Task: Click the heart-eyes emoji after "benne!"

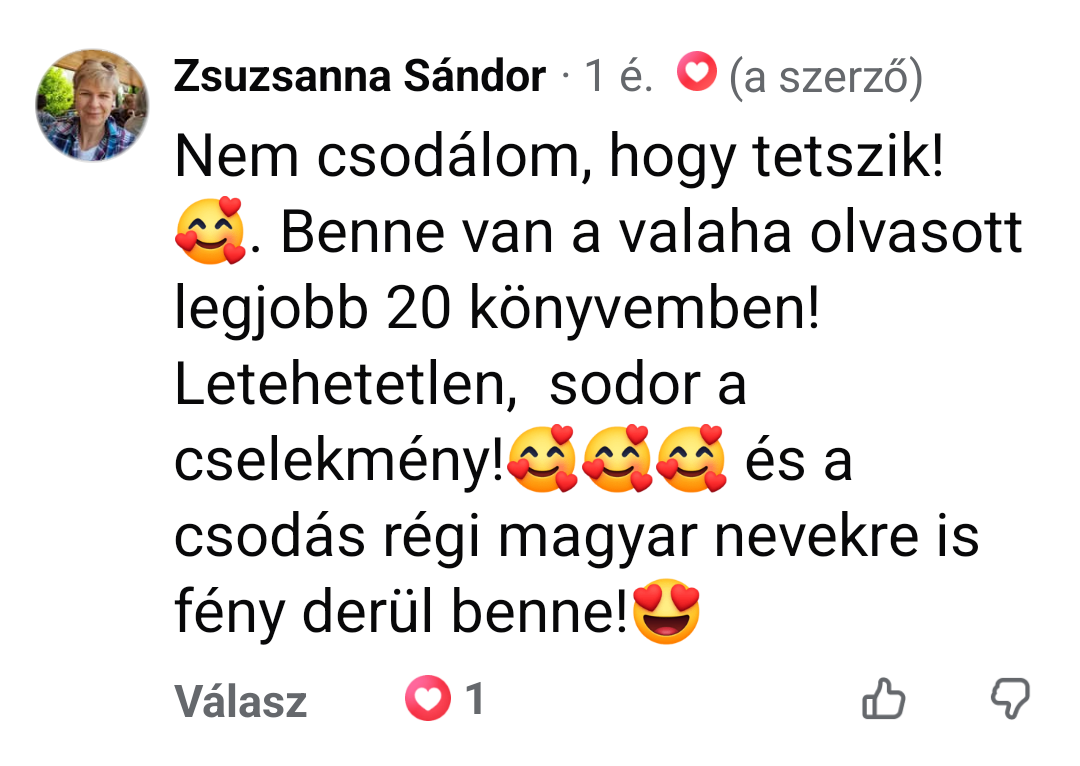Action: (x=665, y=611)
